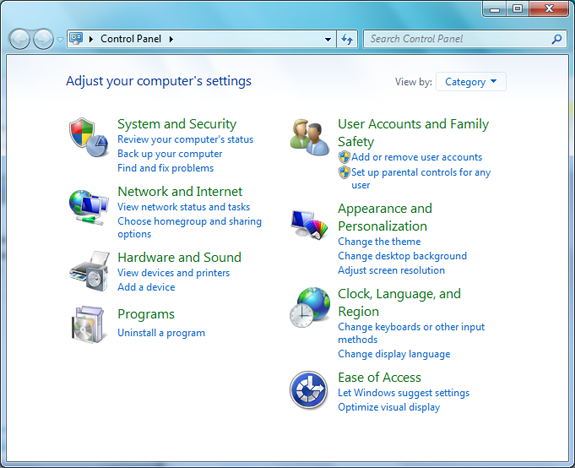The width and height of the screenshot is (575, 468).
Task: Click the Control Panel icon in address bar
Action: 76,39
